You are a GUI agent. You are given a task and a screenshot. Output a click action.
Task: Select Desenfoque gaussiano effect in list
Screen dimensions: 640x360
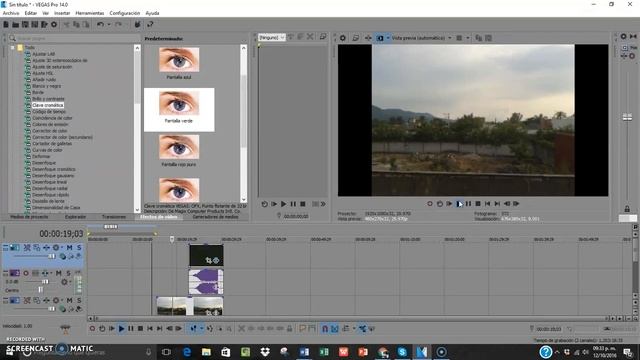[x=53, y=176]
